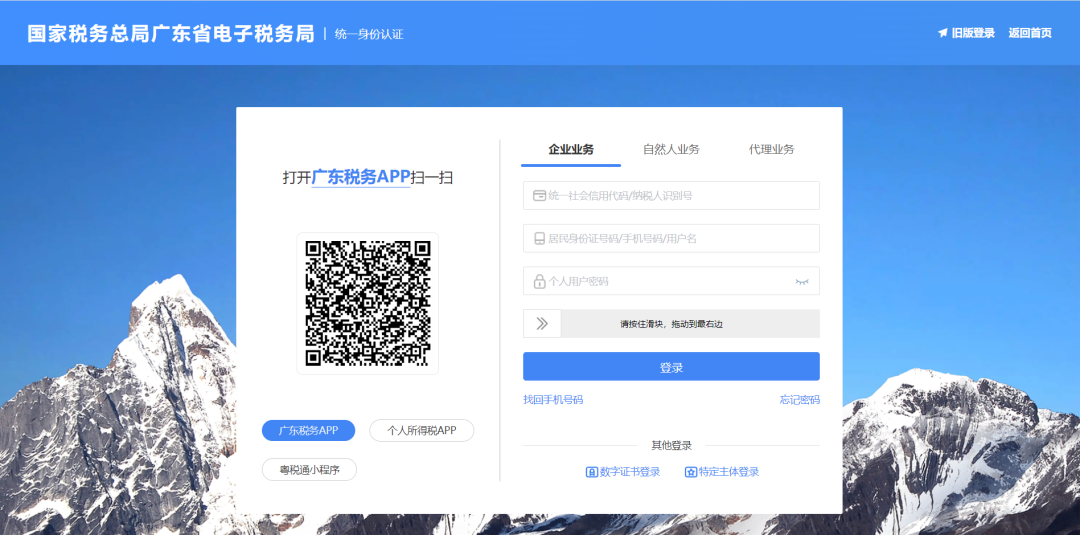
Task: Open the 返回首页 link
Action: (x=1030, y=33)
